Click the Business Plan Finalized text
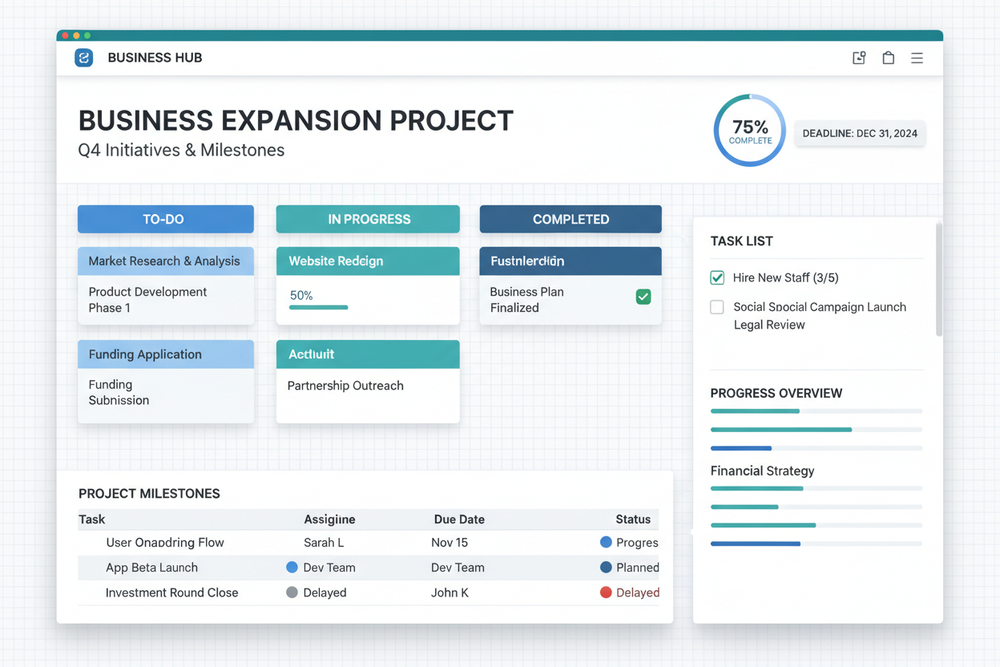 tap(527, 300)
